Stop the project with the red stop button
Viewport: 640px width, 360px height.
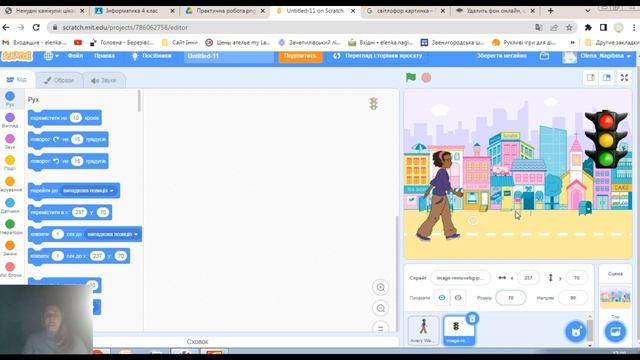click(x=426, y=78)
